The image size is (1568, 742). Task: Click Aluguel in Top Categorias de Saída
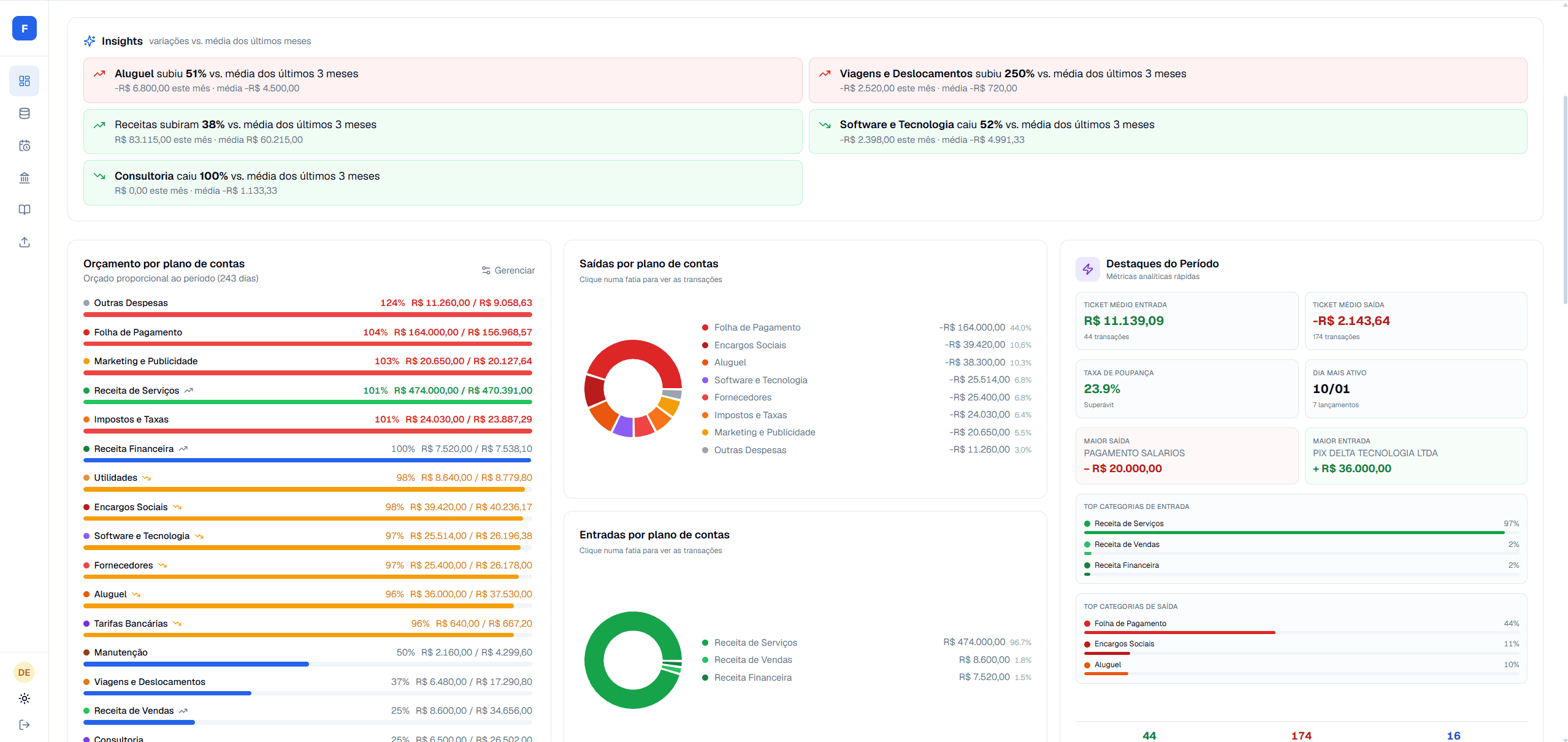(x=1107, y=665)
